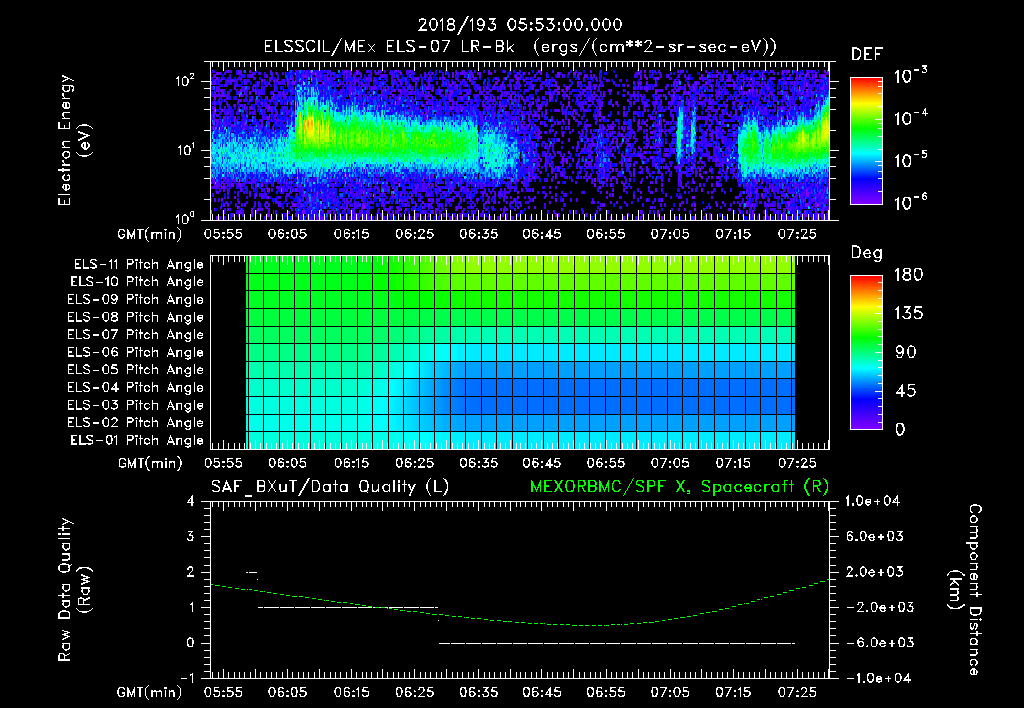Click the 2.0e+03 tick on distance axis

875,571
